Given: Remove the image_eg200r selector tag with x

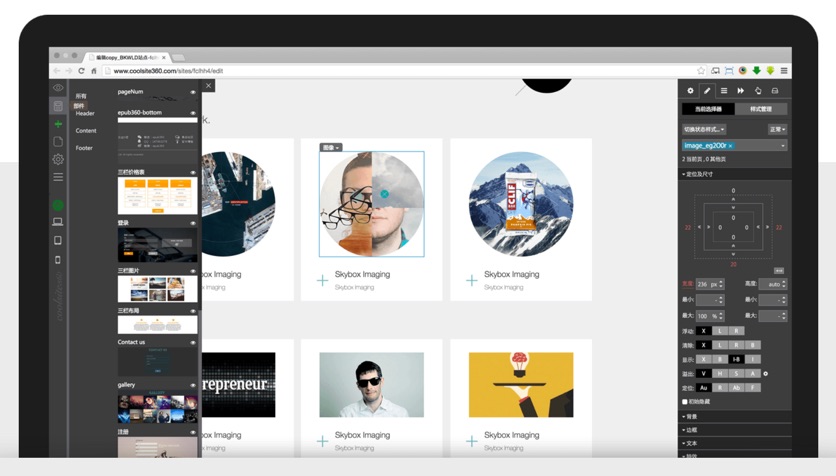Looking at the screenshot, I should (730, 146).
